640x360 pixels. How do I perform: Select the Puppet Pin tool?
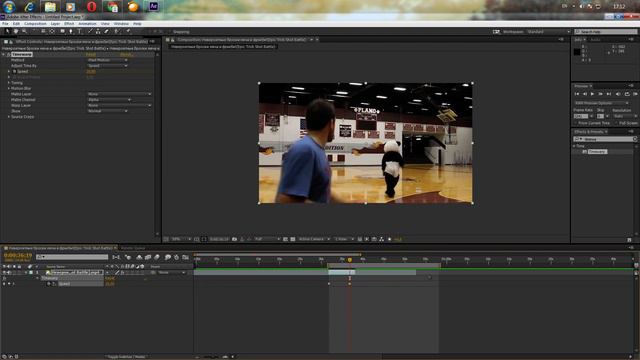pyautogui.click(x=128, y=31)
